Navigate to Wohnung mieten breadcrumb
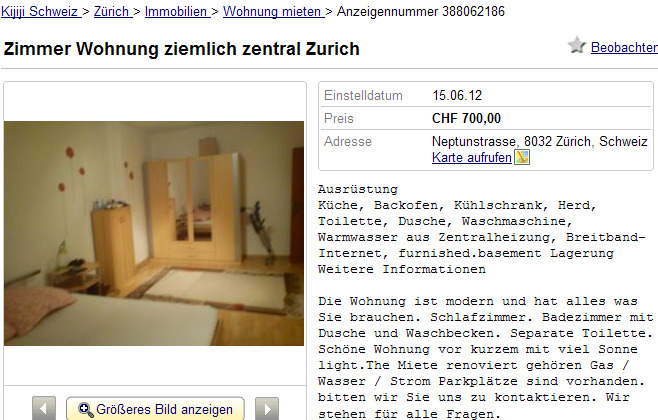658x420 pixels. (274, 11)
